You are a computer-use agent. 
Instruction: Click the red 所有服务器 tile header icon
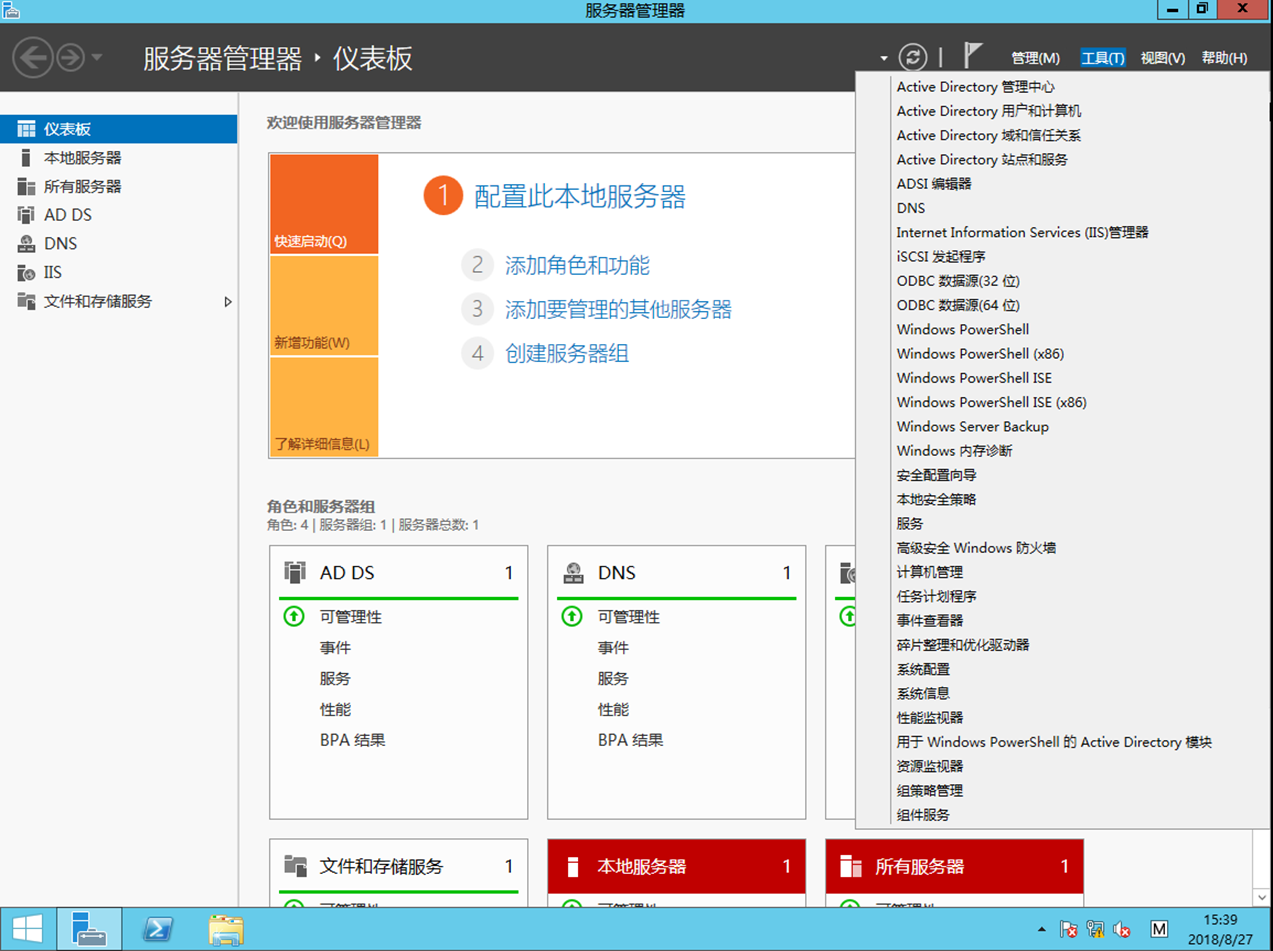tap(851, 866)
